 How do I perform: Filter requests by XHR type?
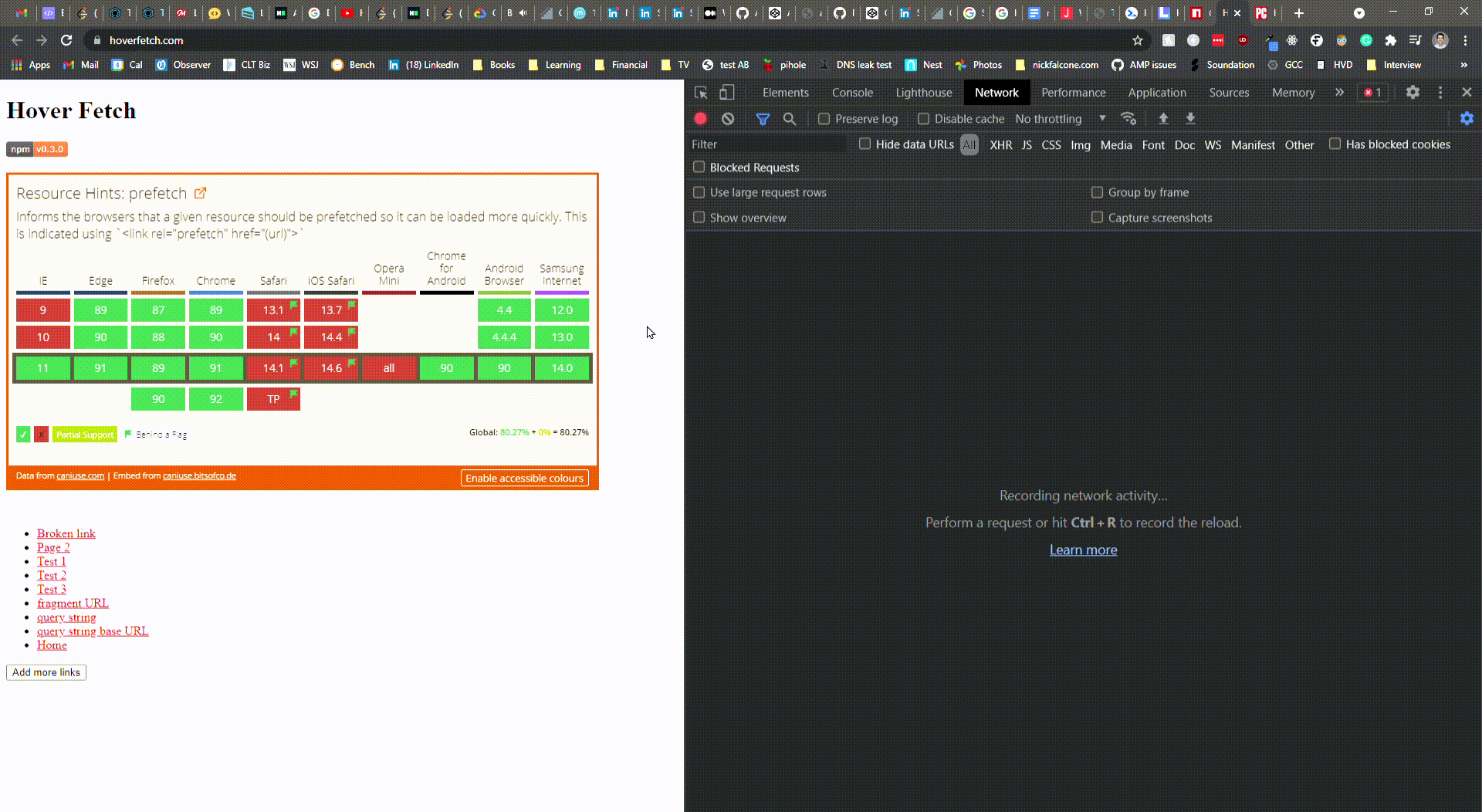pos(1001,145)
